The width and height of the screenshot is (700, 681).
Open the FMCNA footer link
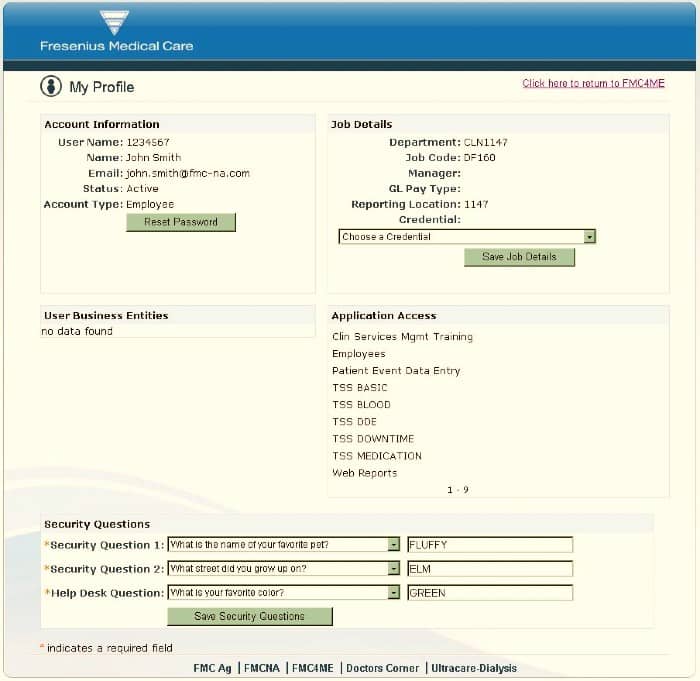point(262,668)
